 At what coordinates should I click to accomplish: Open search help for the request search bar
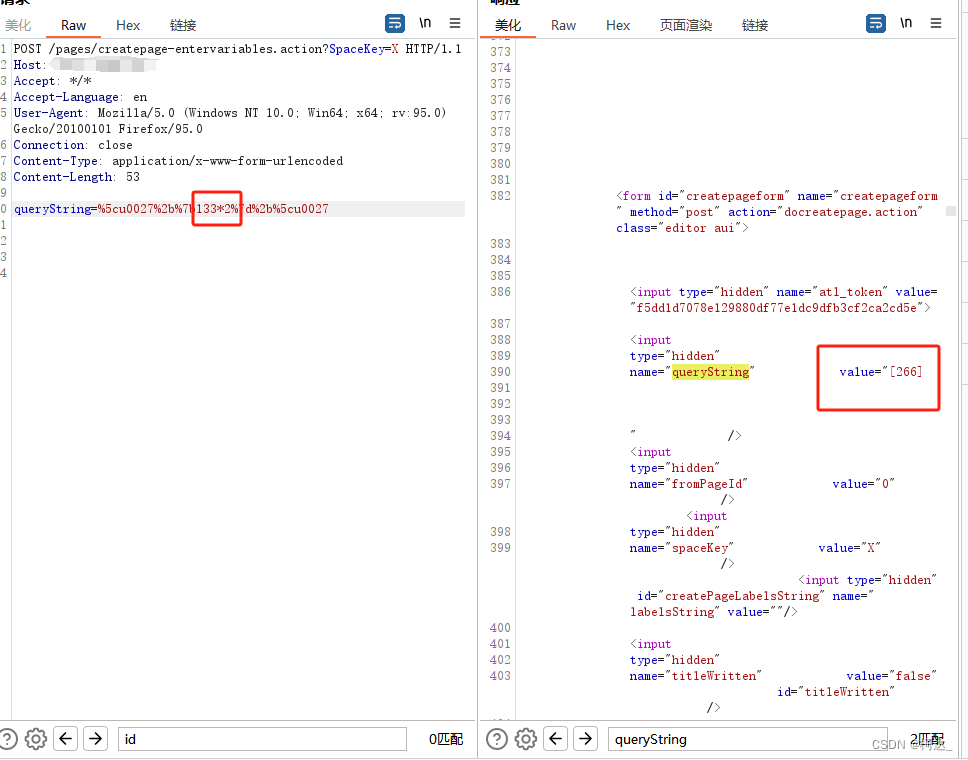(x=9, y=738)
